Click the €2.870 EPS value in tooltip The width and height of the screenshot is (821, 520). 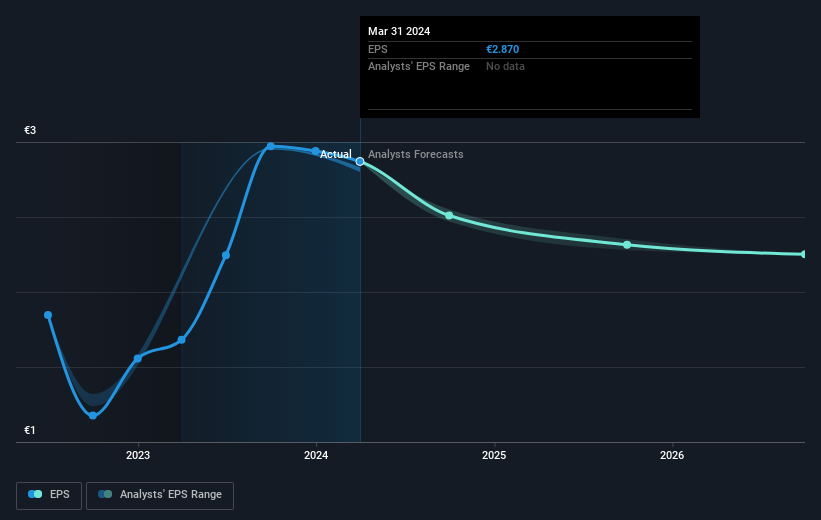coord(503,49)
